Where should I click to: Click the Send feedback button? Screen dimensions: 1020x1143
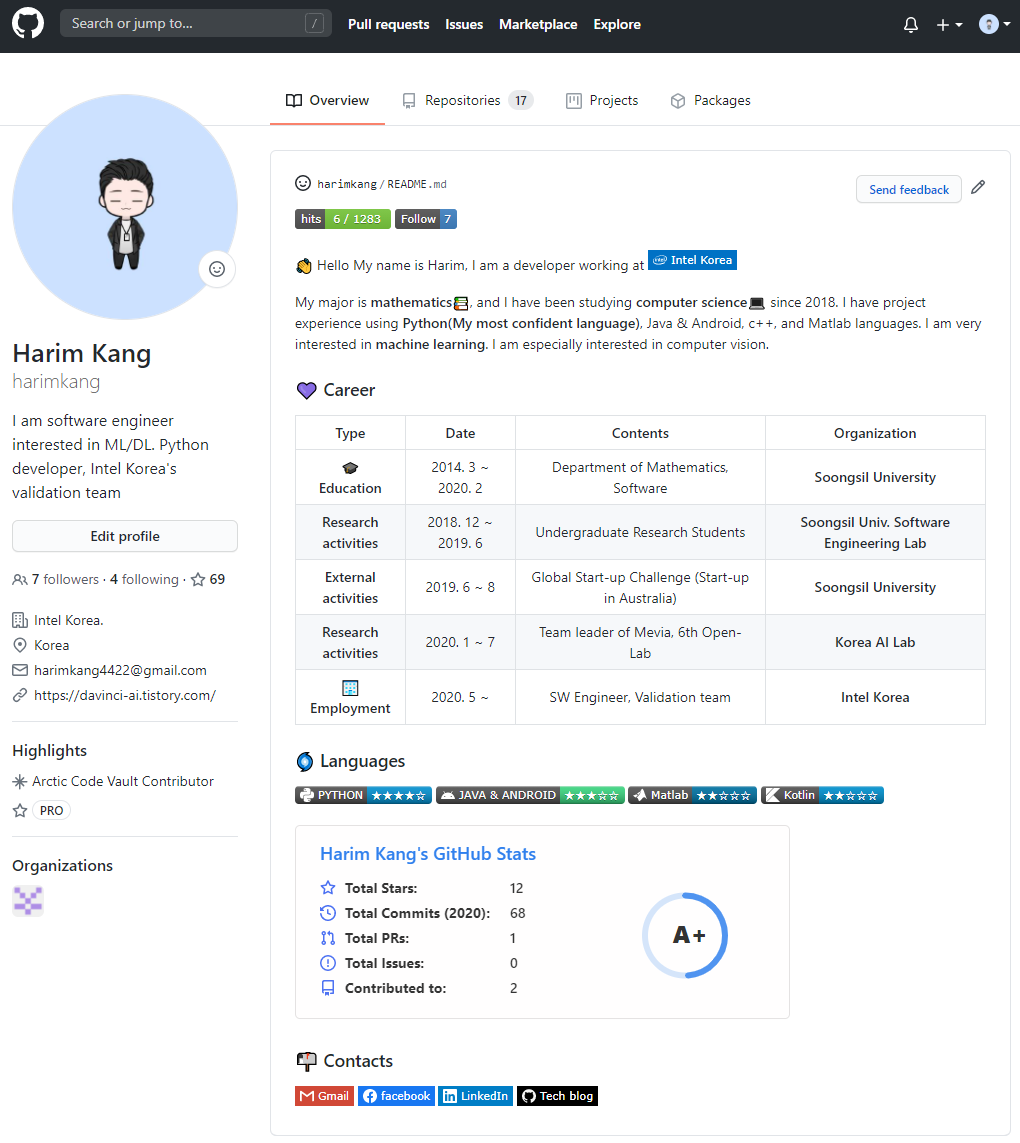tap(908, 190)
